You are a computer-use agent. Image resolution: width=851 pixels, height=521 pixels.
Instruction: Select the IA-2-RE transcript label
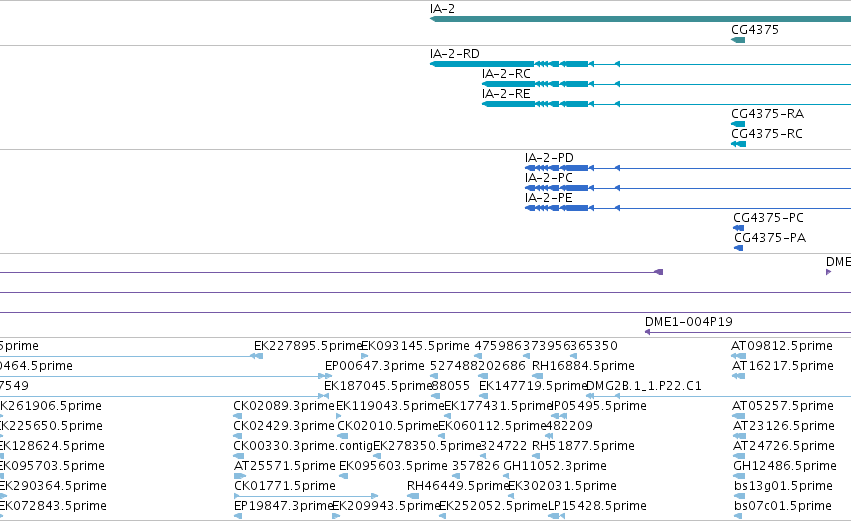click(506, 94)
